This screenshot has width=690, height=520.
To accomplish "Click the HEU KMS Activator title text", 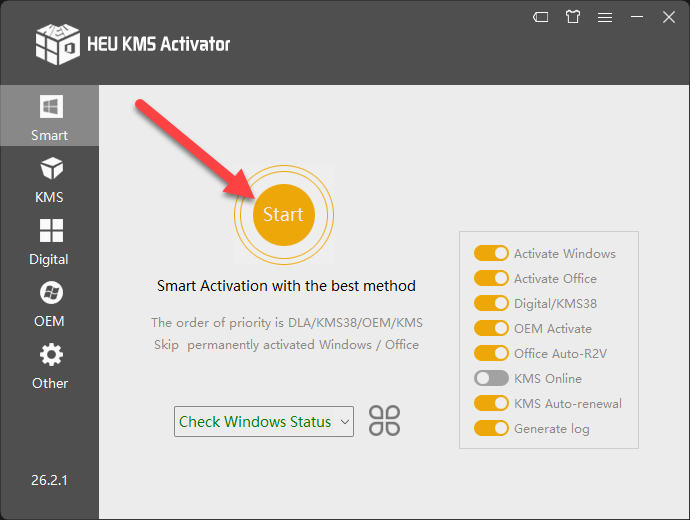I will pos(158,44).
